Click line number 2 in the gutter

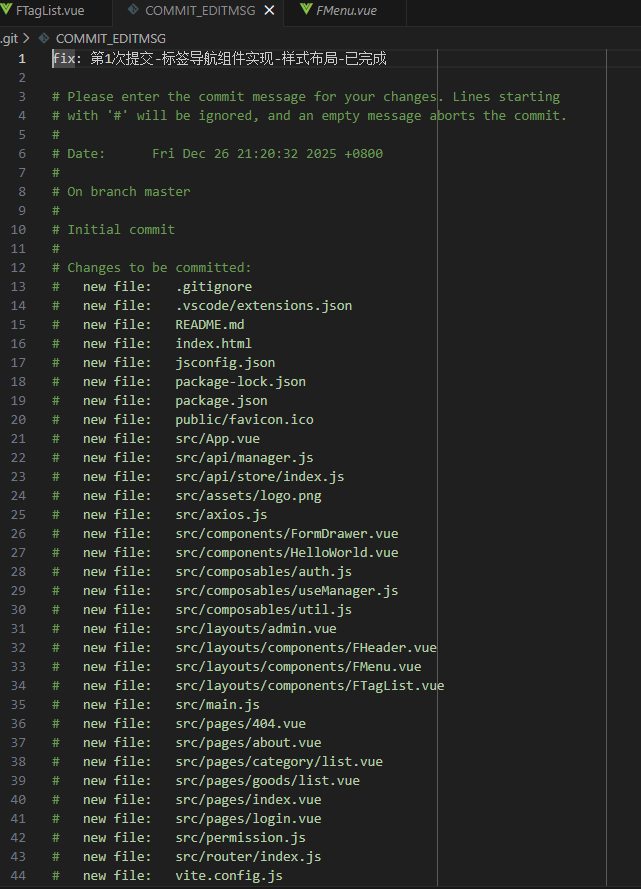pos(22,78)
